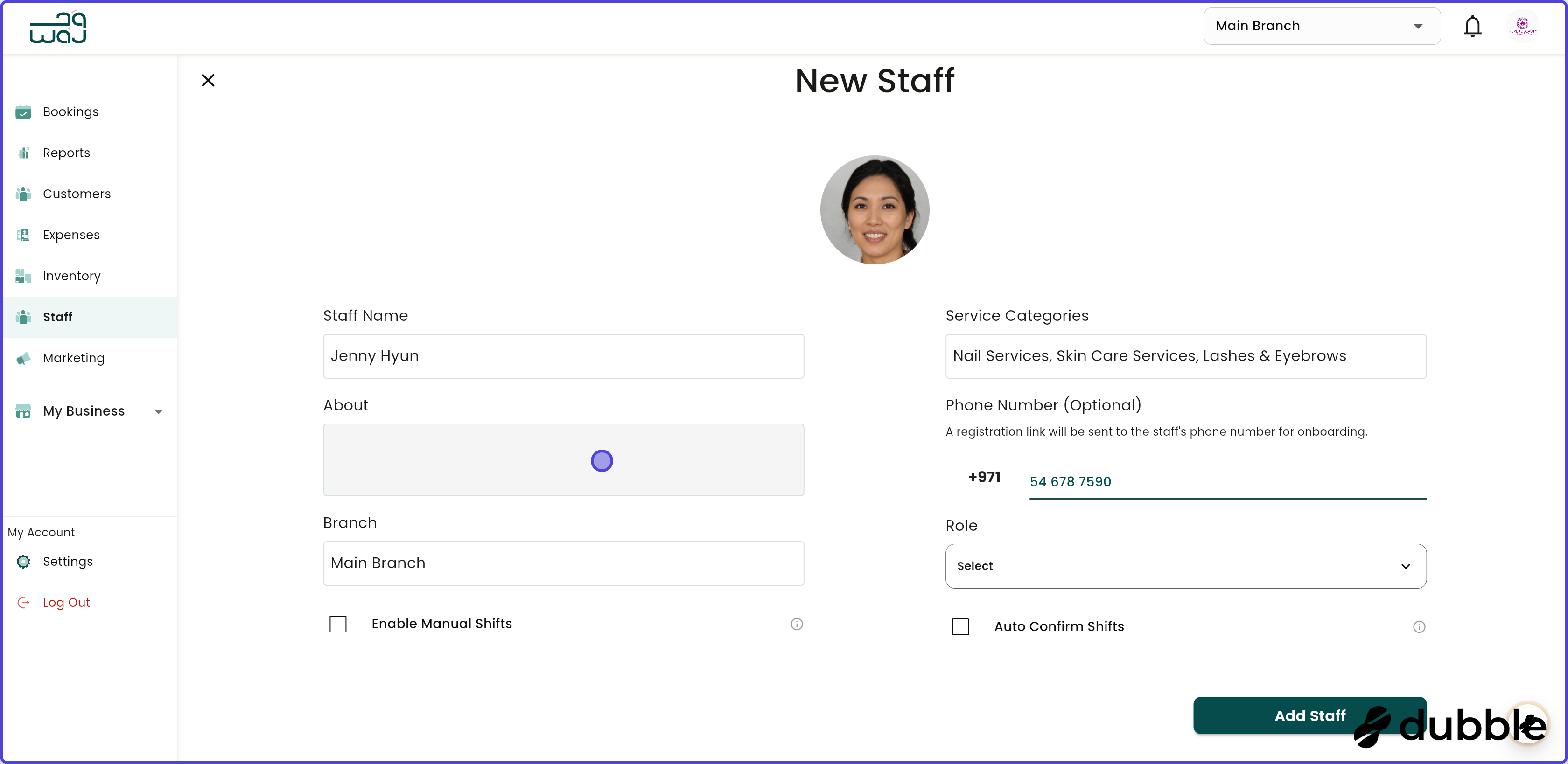Click the blue dot in the About field
This screenshot has width=1568, height=764.
(x=602, y=460)
